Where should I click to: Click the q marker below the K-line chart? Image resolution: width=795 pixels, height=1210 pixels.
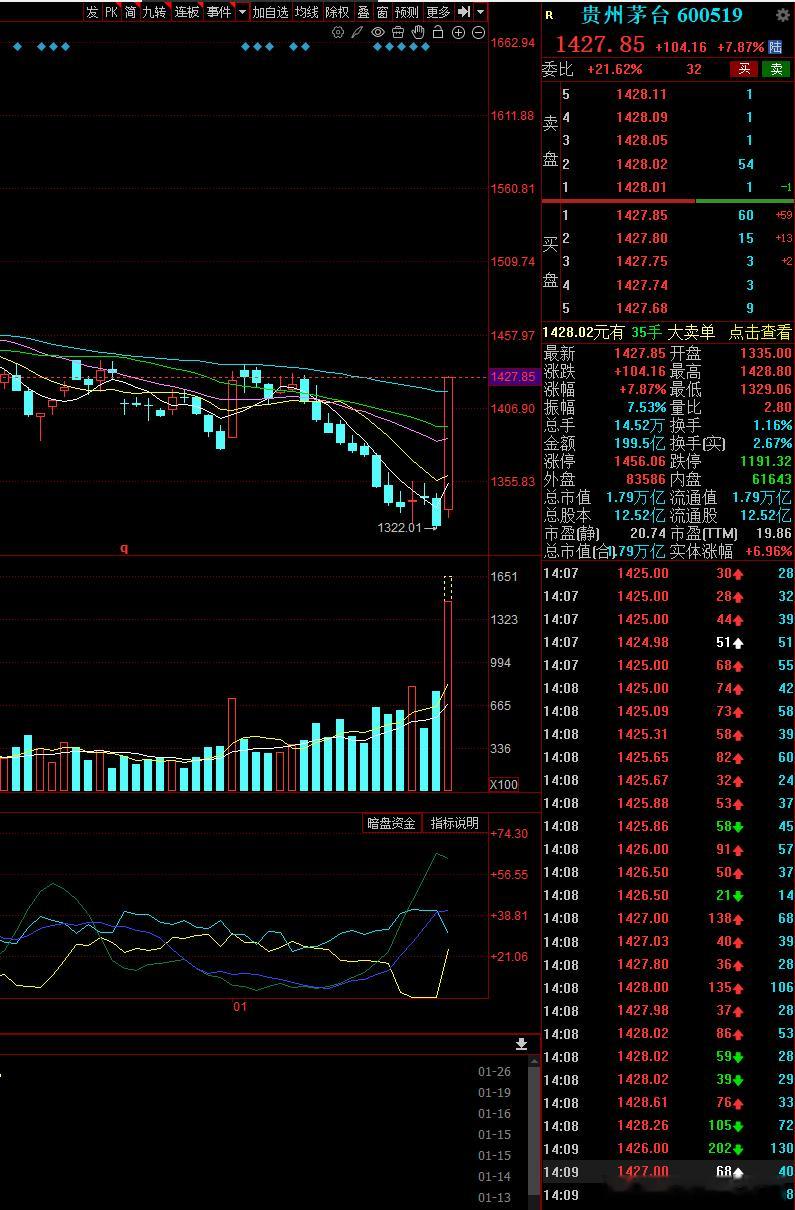[x=125, y=548]
